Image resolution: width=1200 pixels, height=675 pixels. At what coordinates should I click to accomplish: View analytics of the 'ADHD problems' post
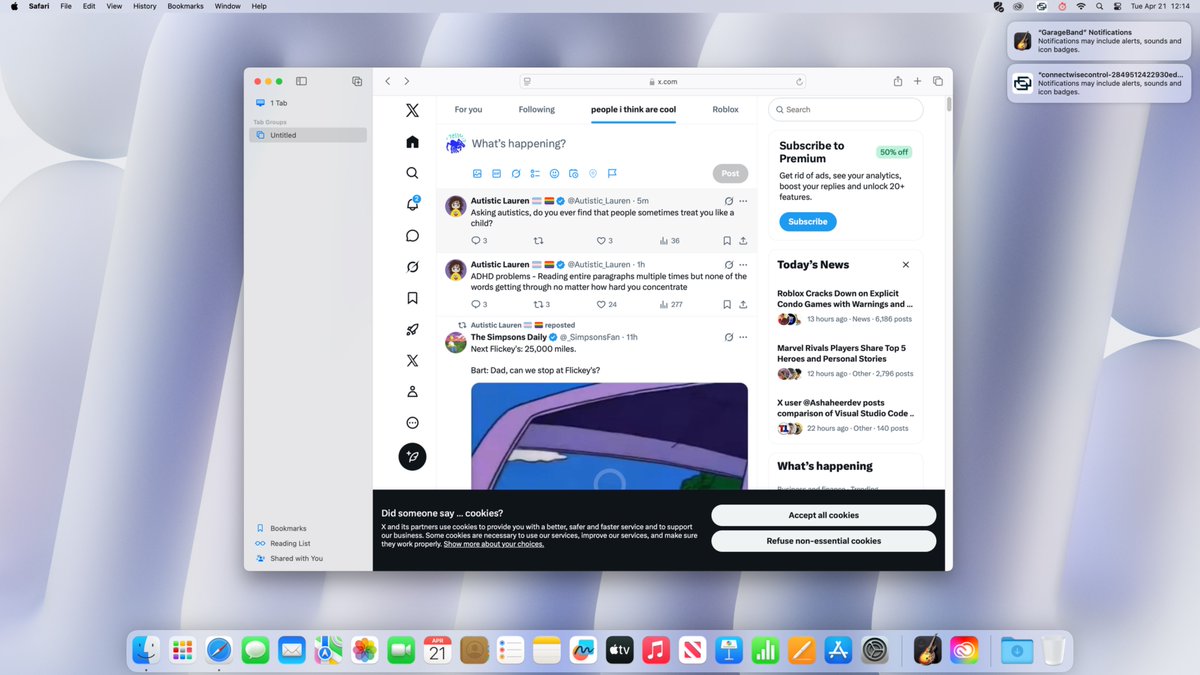(x=670, y=304)
